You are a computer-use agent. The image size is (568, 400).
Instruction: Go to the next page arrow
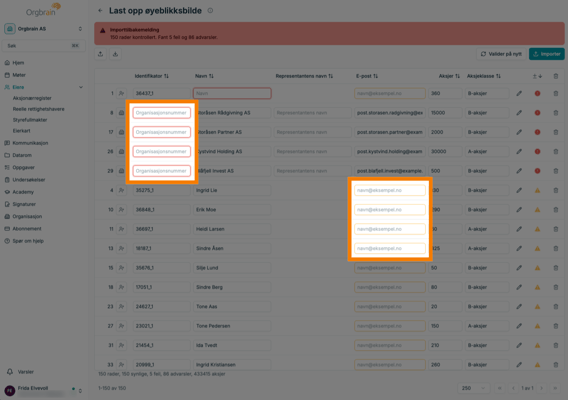click(x=542, y=388)
